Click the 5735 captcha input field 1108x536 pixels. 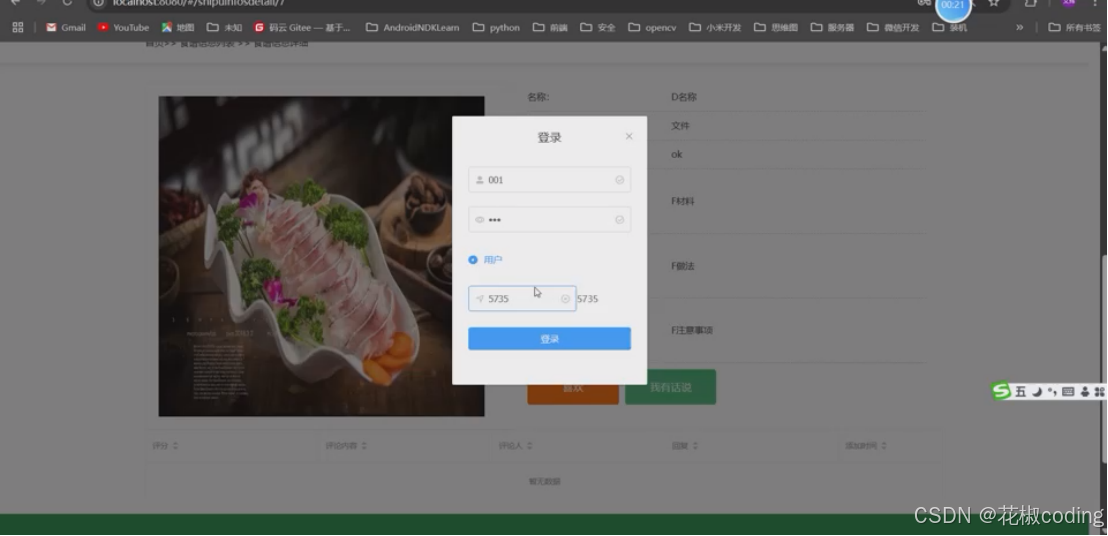(521, 299)
